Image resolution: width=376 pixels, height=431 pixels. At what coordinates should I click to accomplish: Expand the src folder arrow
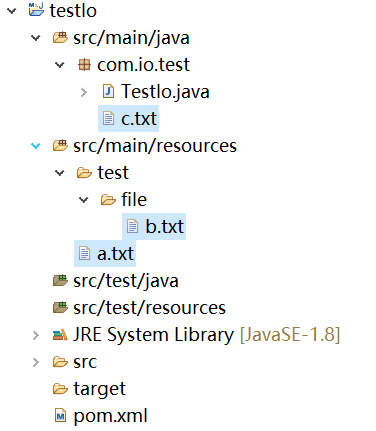tap(36, 362)
